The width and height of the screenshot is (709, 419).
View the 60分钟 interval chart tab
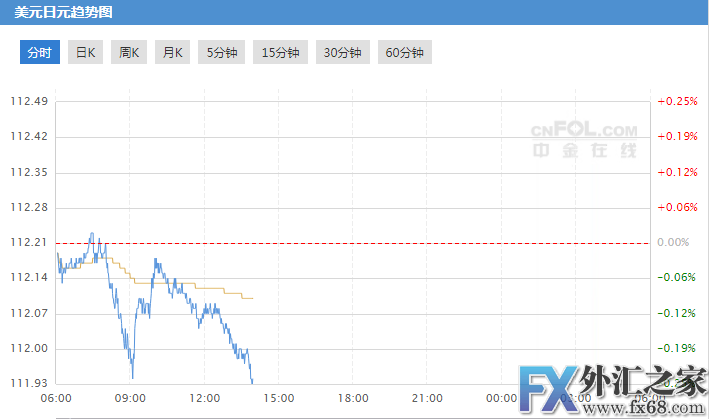point(404,53)
